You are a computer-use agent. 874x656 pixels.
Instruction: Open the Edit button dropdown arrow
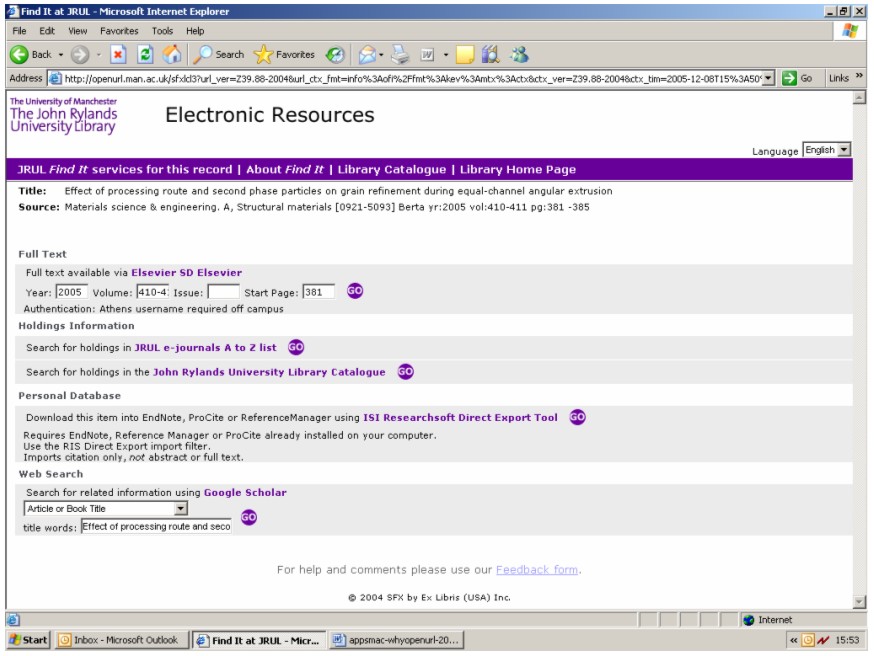[x=445, y=55]
